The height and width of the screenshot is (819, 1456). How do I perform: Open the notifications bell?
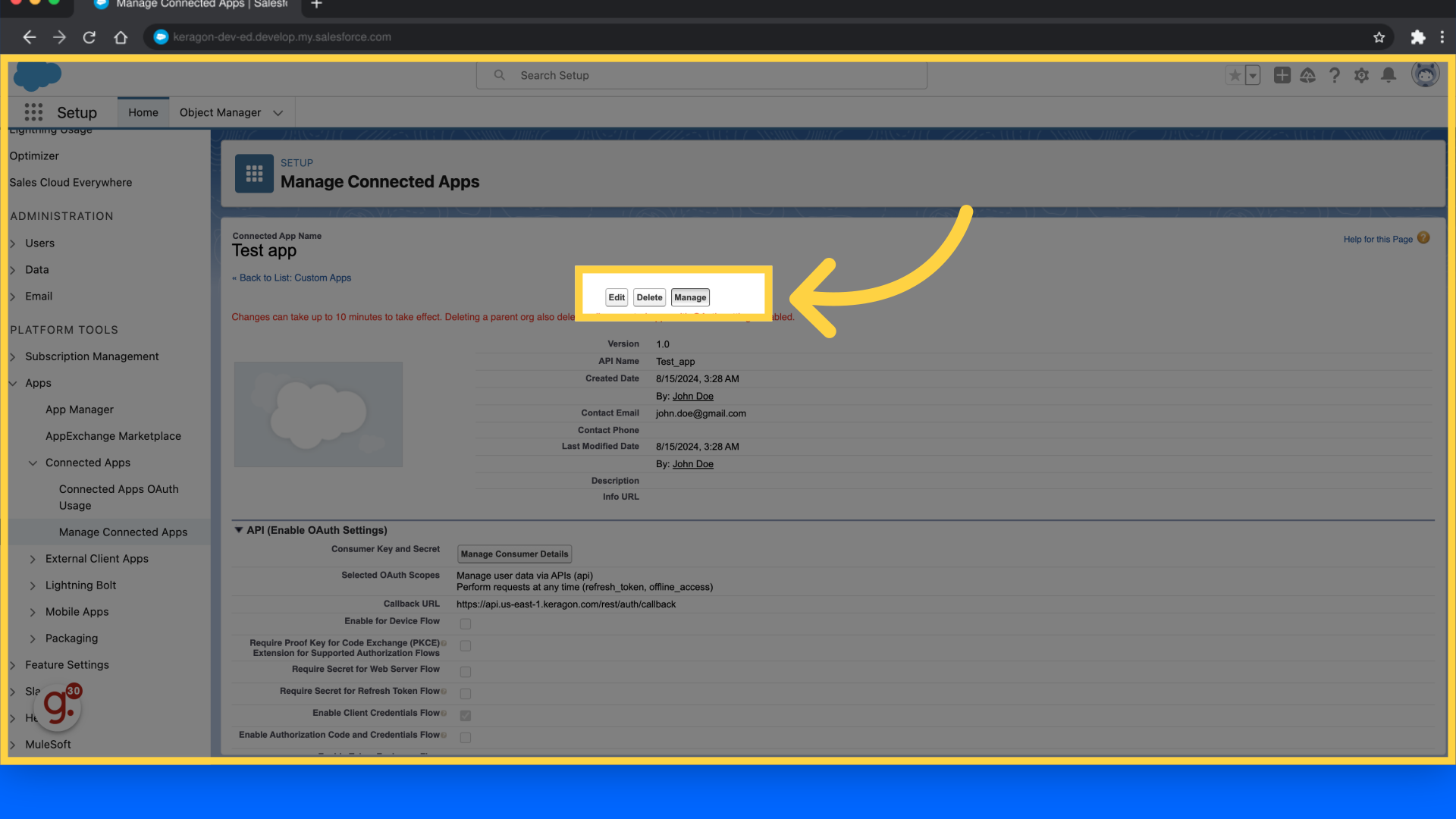[x=1389, y=74]
